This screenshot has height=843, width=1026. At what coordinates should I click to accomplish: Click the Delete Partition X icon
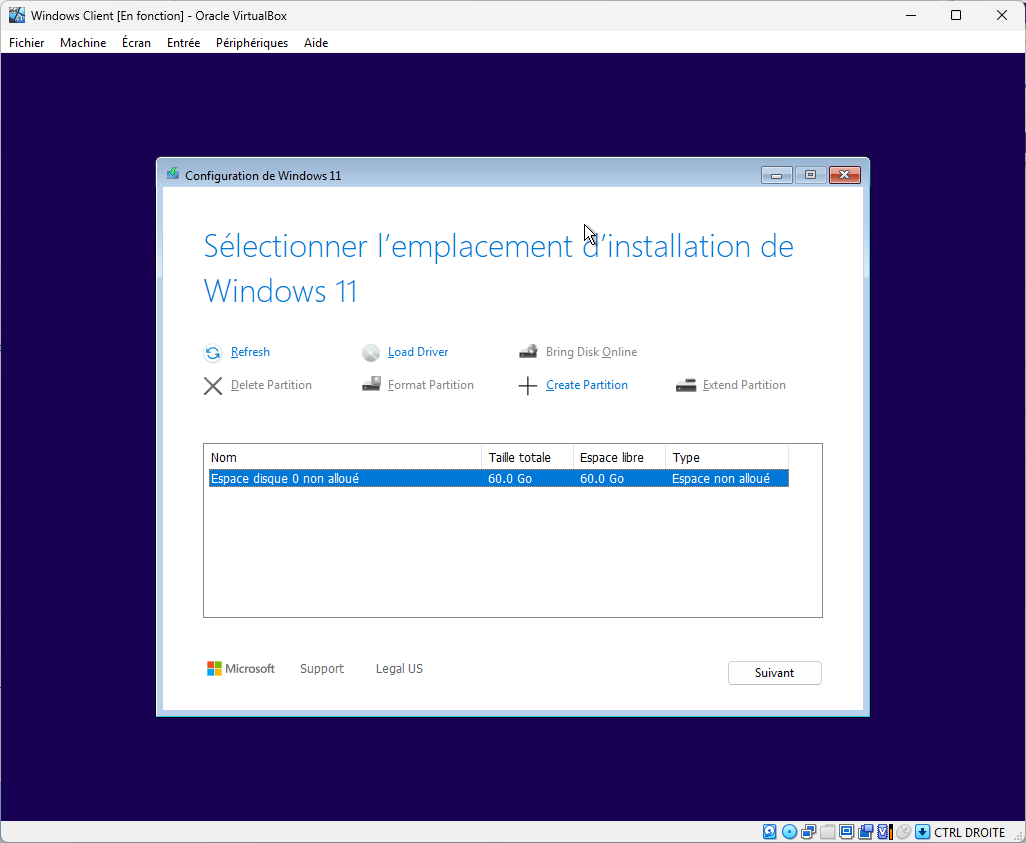[x=213, y=386]
